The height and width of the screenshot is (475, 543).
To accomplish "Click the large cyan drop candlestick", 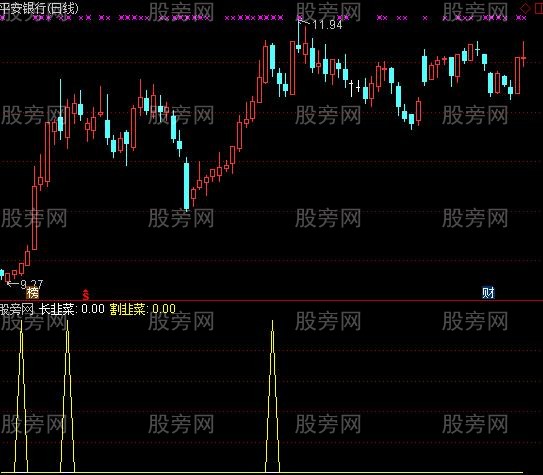I will click(x=187, y=185).
